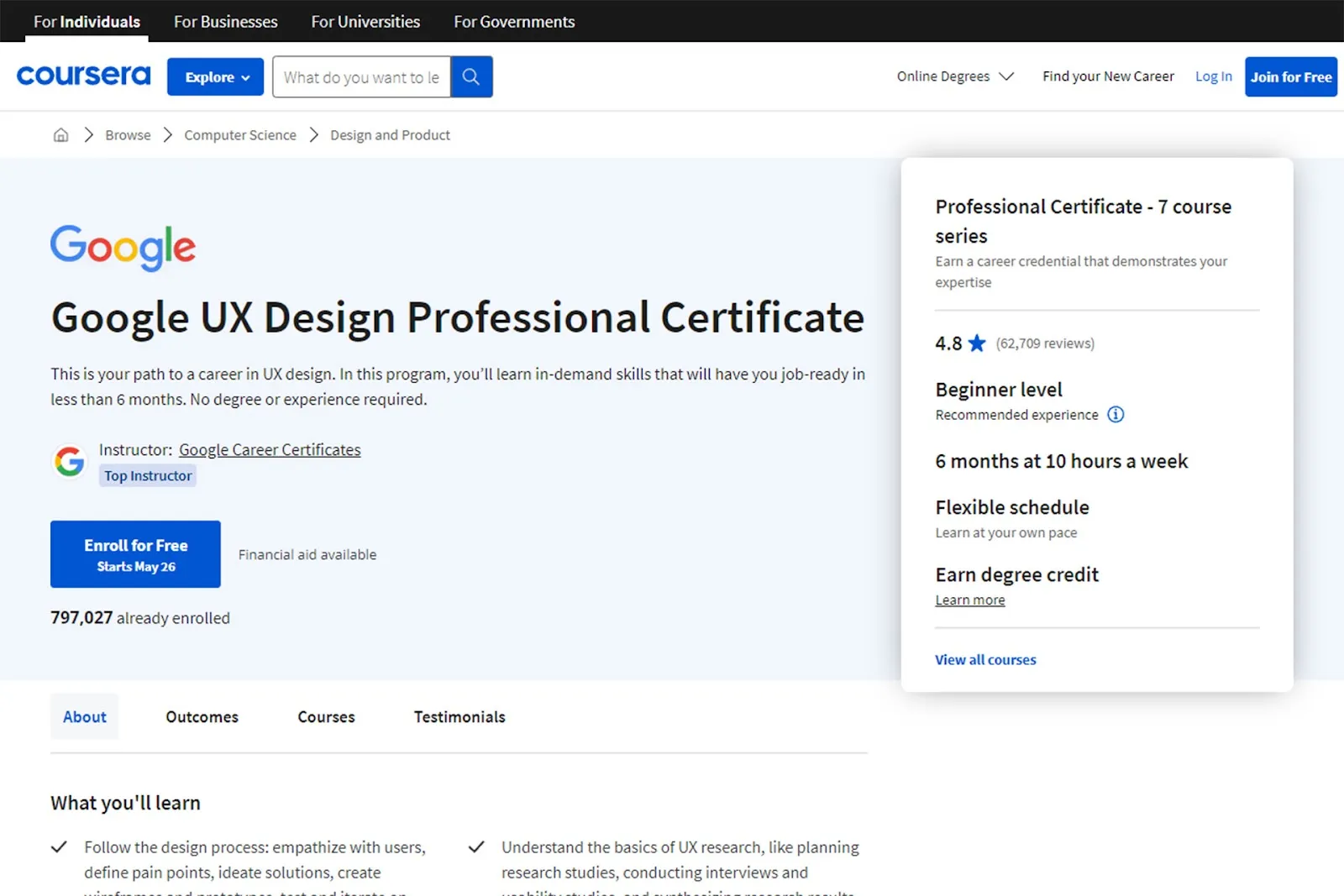This screenshot has width=1344, height=896.
Task: Click the 62,709 reviews text
Action: coord(1045,343)
